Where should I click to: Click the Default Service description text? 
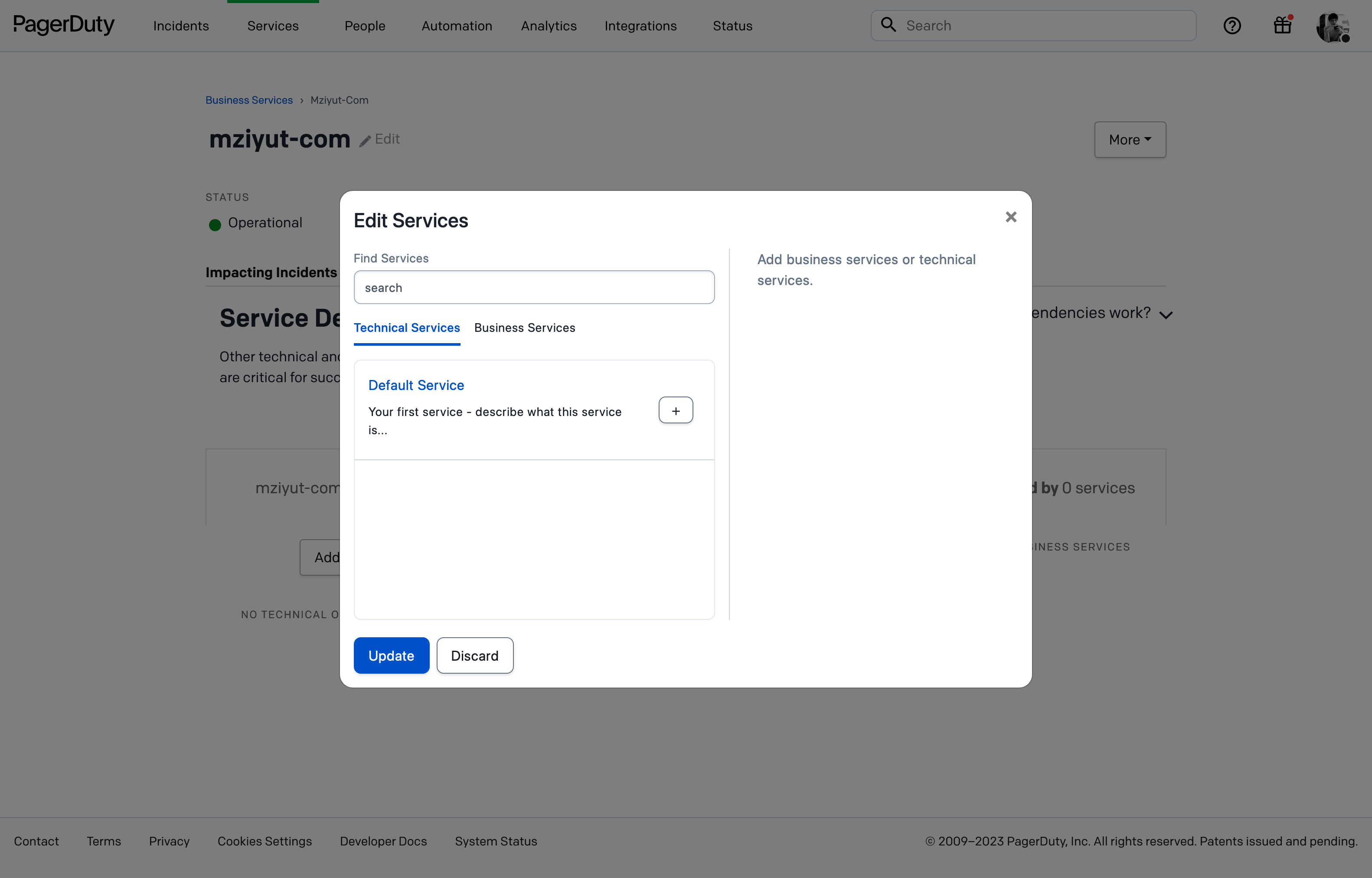point(495,421)
